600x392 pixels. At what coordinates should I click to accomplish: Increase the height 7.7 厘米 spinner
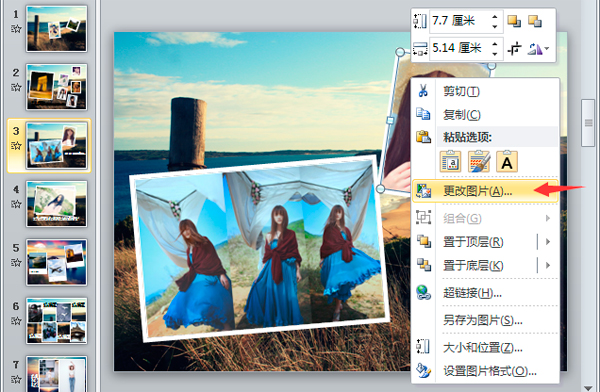pyautogui.click(x=495, y=17)
